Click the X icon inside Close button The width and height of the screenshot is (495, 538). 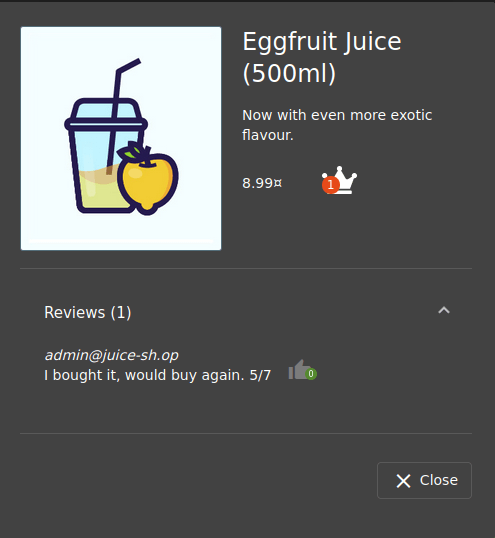pyautogui.click(x=403, y=481)
